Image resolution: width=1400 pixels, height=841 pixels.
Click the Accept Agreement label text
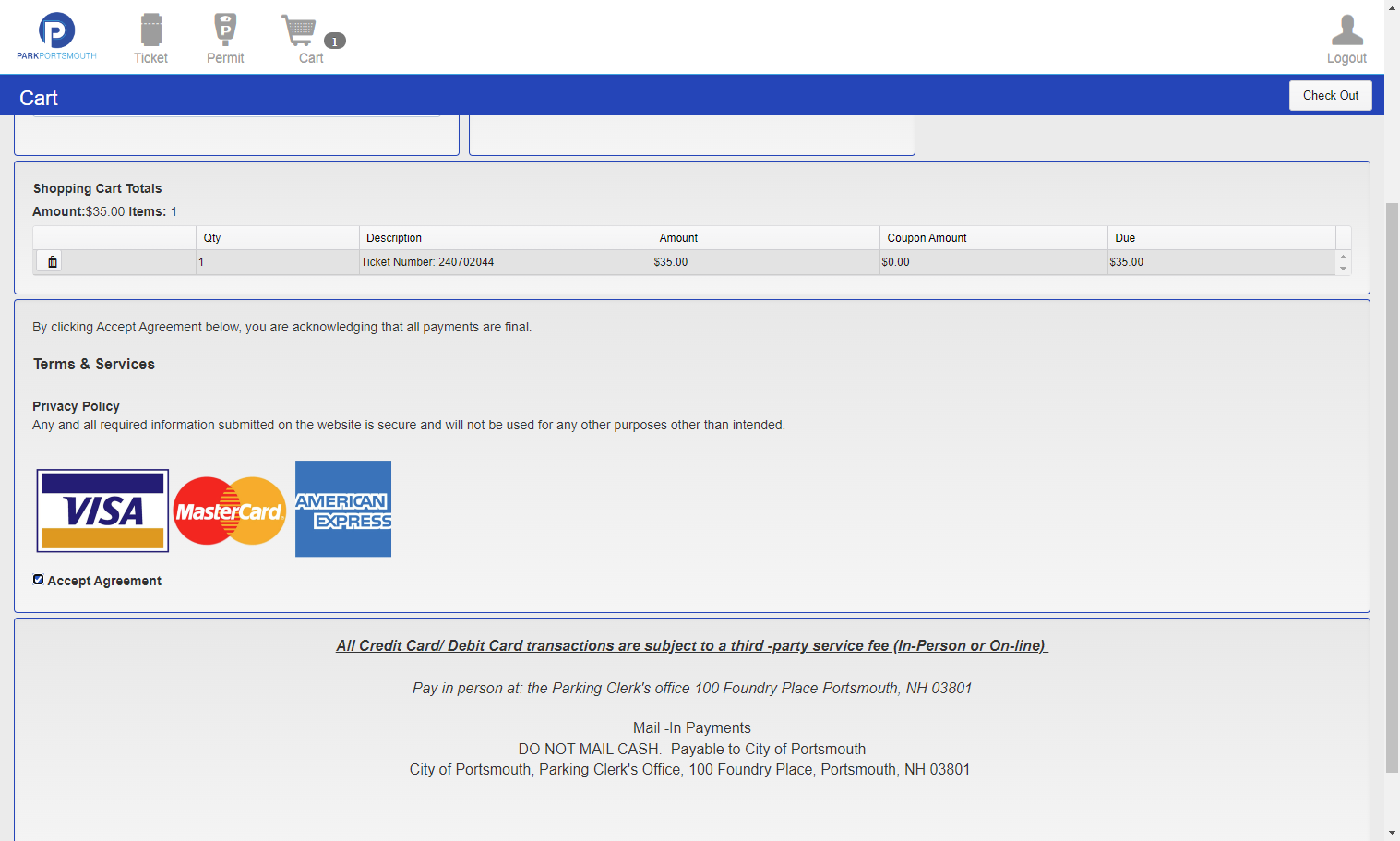click(104, 581)
